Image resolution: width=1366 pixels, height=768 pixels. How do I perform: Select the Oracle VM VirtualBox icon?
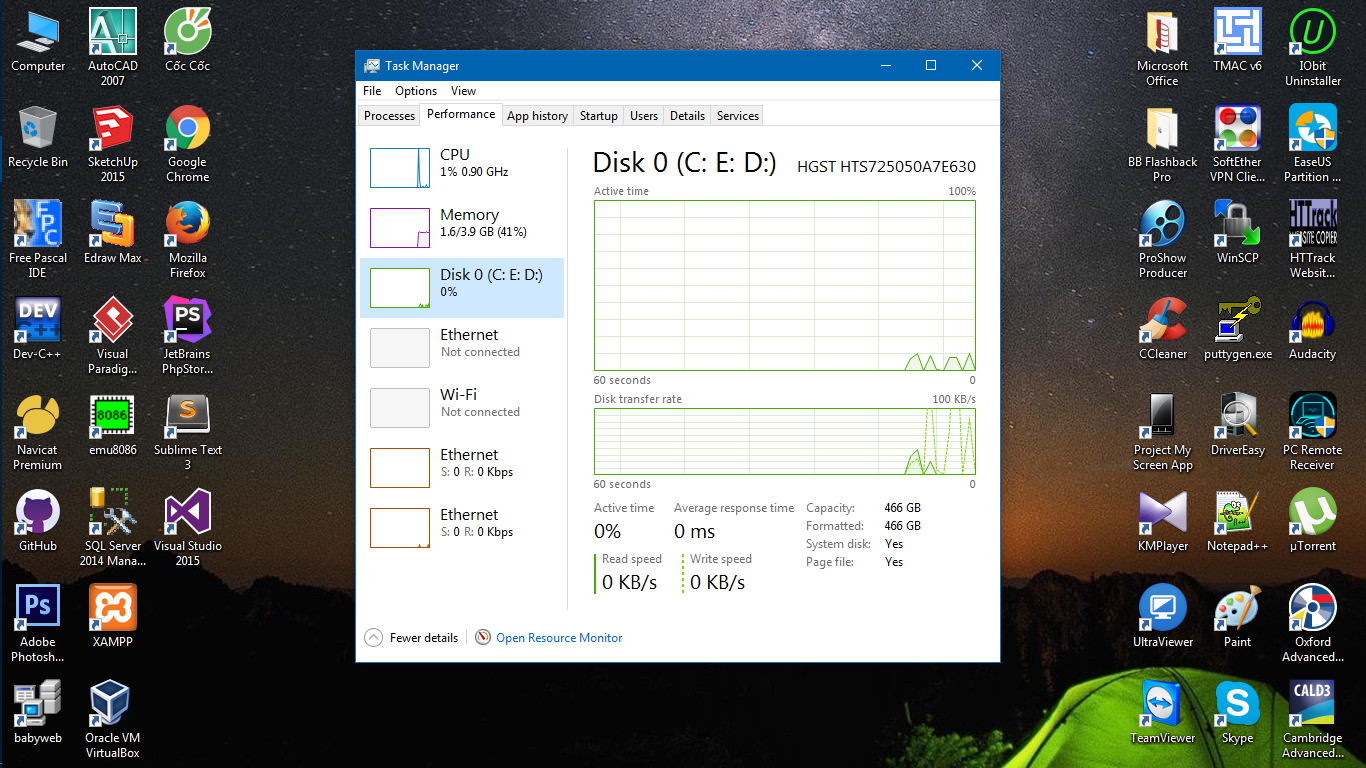click(113, 719)
